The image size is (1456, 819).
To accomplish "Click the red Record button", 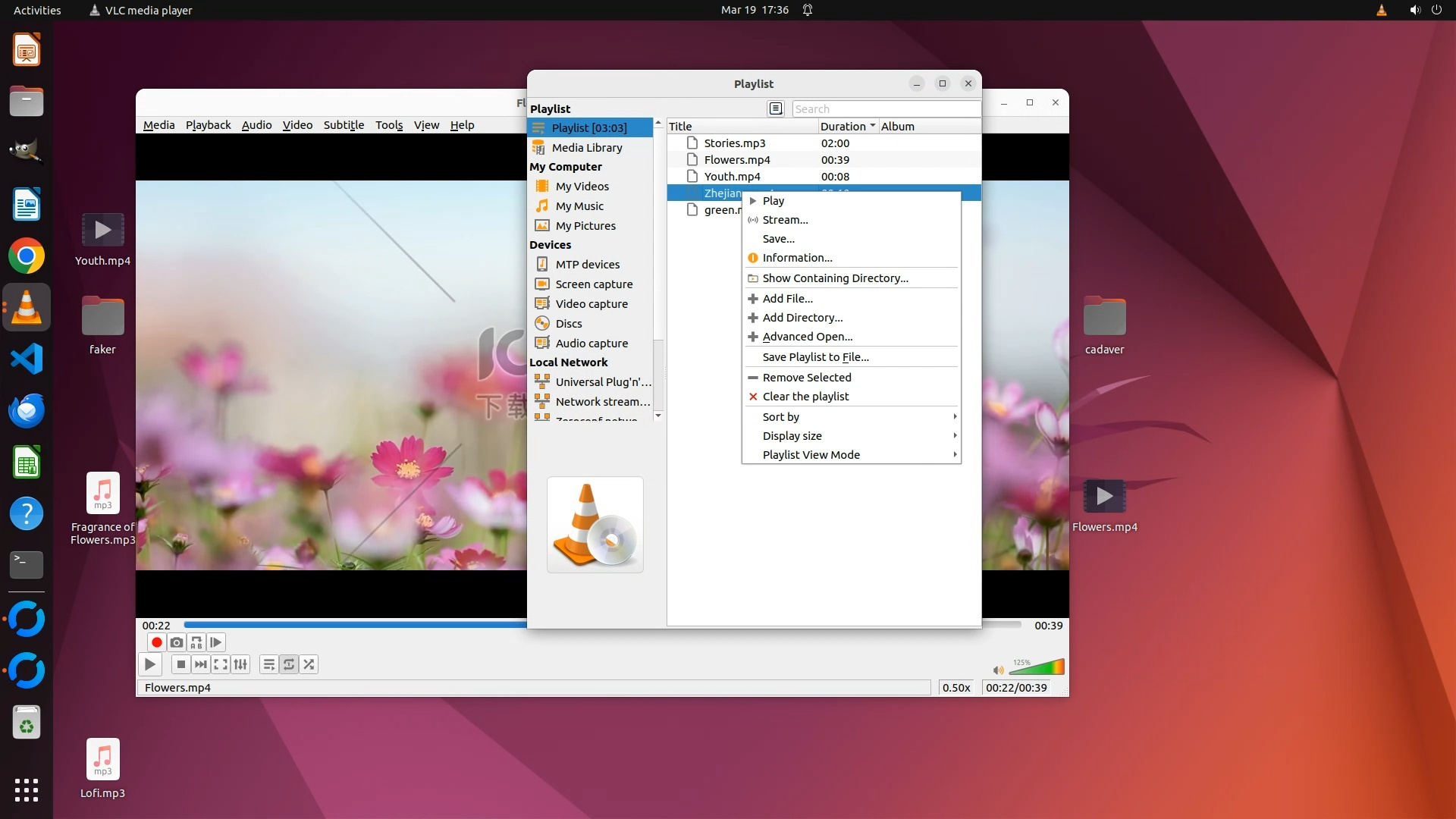I will [x=157, y=642].
